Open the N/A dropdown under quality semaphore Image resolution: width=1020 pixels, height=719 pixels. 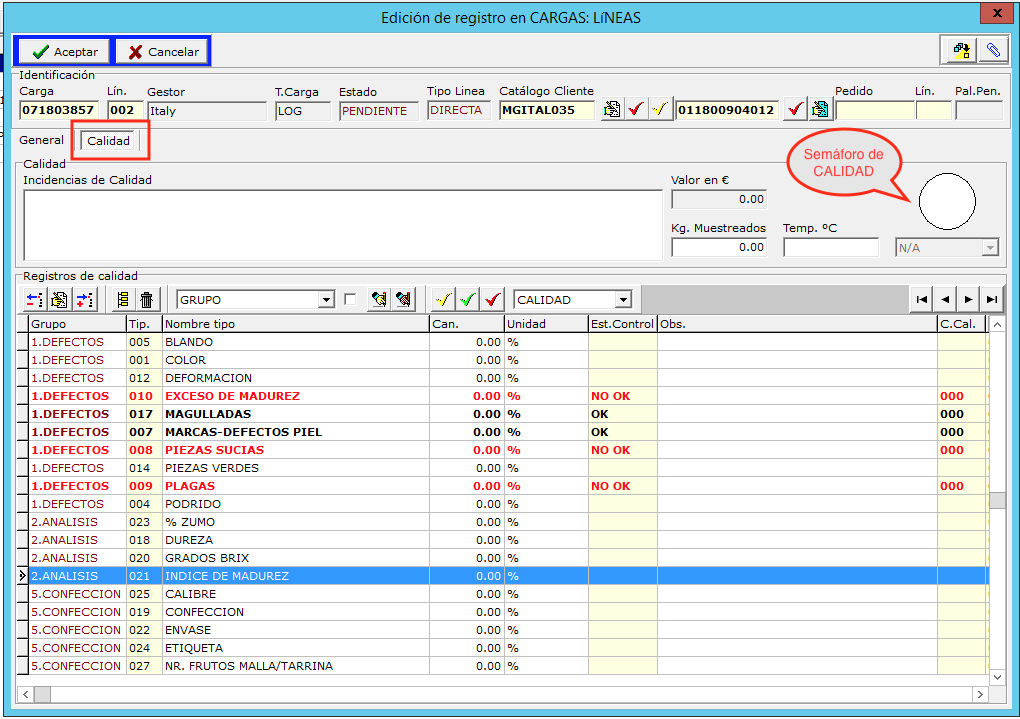[990, 248]
